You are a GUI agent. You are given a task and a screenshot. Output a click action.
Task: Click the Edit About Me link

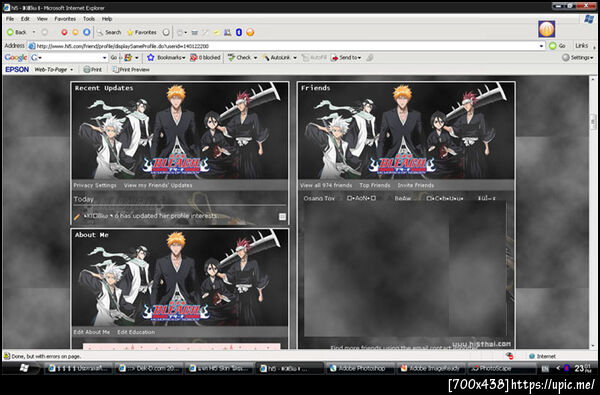(x=91, y=332)
